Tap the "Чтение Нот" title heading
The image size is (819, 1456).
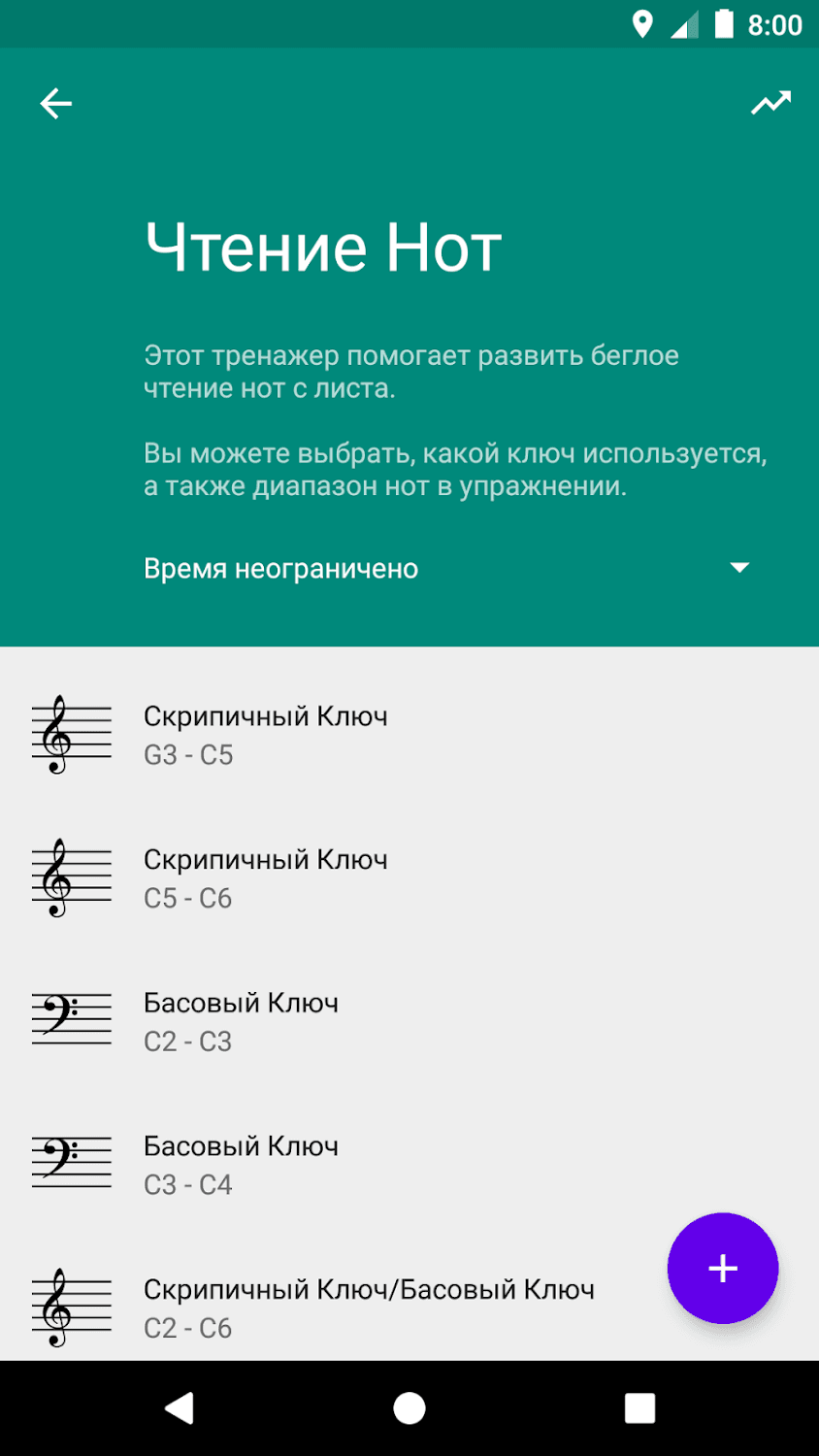(323, 248)
